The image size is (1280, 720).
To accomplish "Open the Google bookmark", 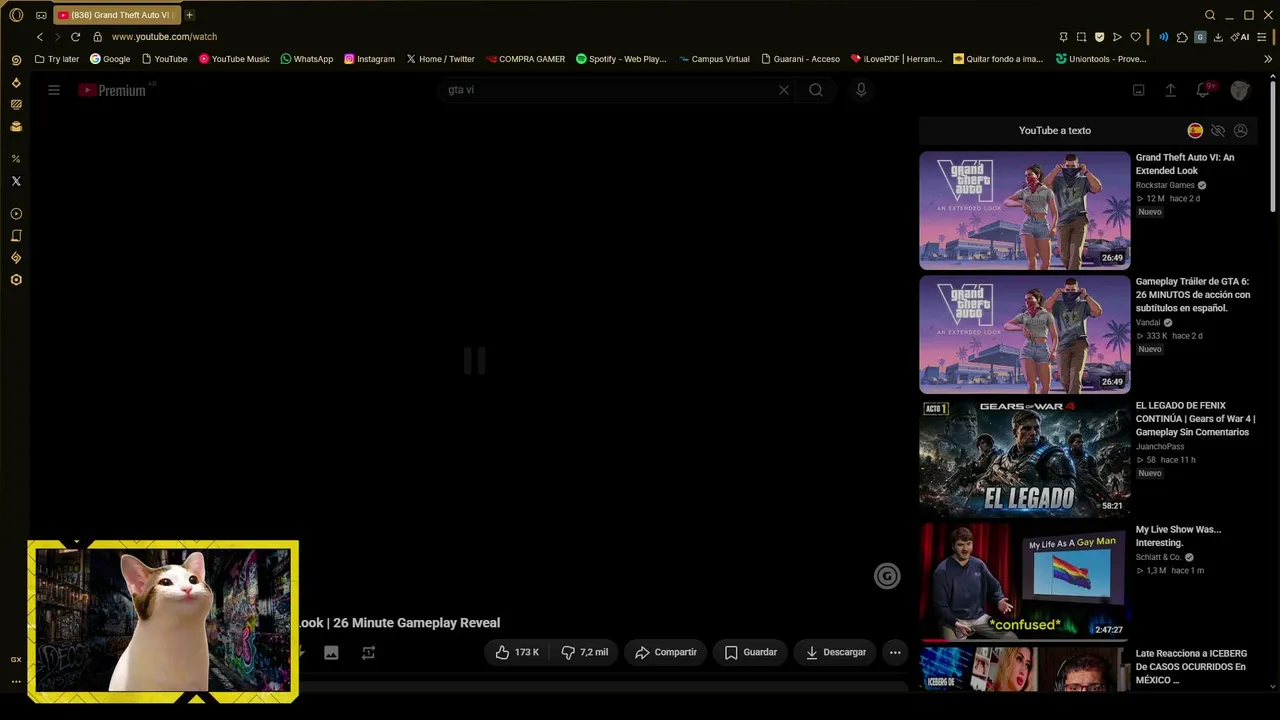I will click(x=110, y=59).
